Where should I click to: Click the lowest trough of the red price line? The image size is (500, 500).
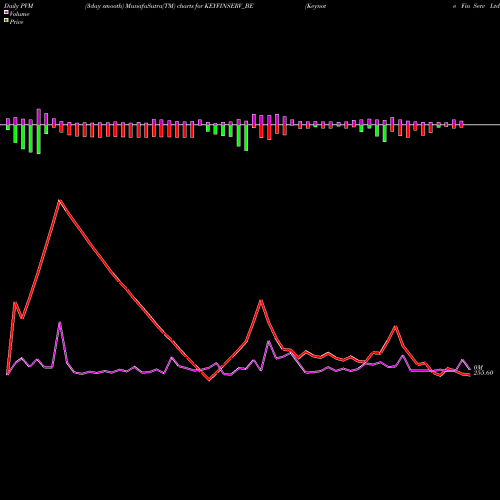click(x=209, y=380)
